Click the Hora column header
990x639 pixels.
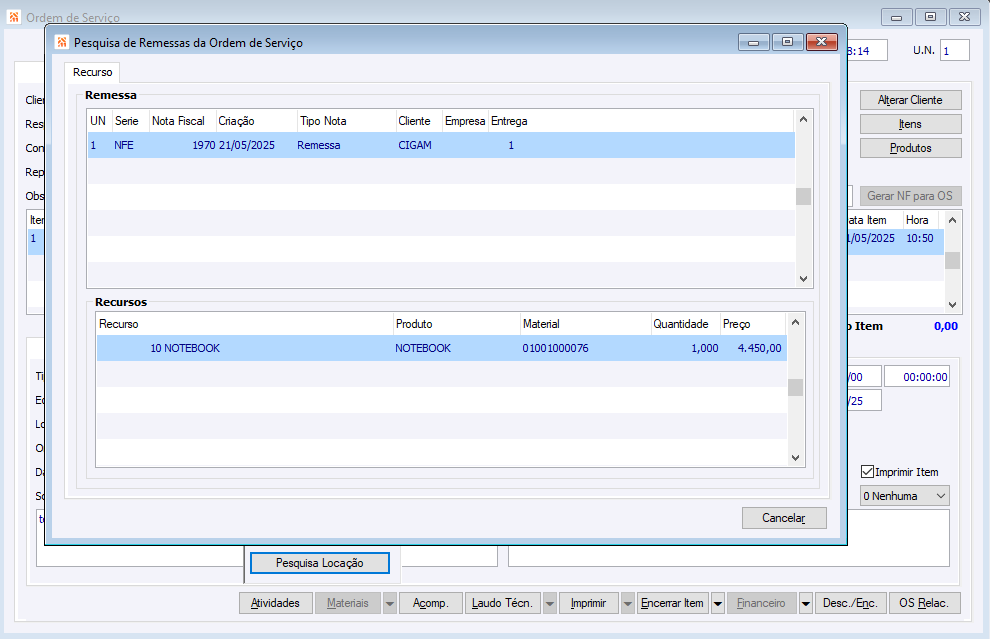tap(920, 220)
